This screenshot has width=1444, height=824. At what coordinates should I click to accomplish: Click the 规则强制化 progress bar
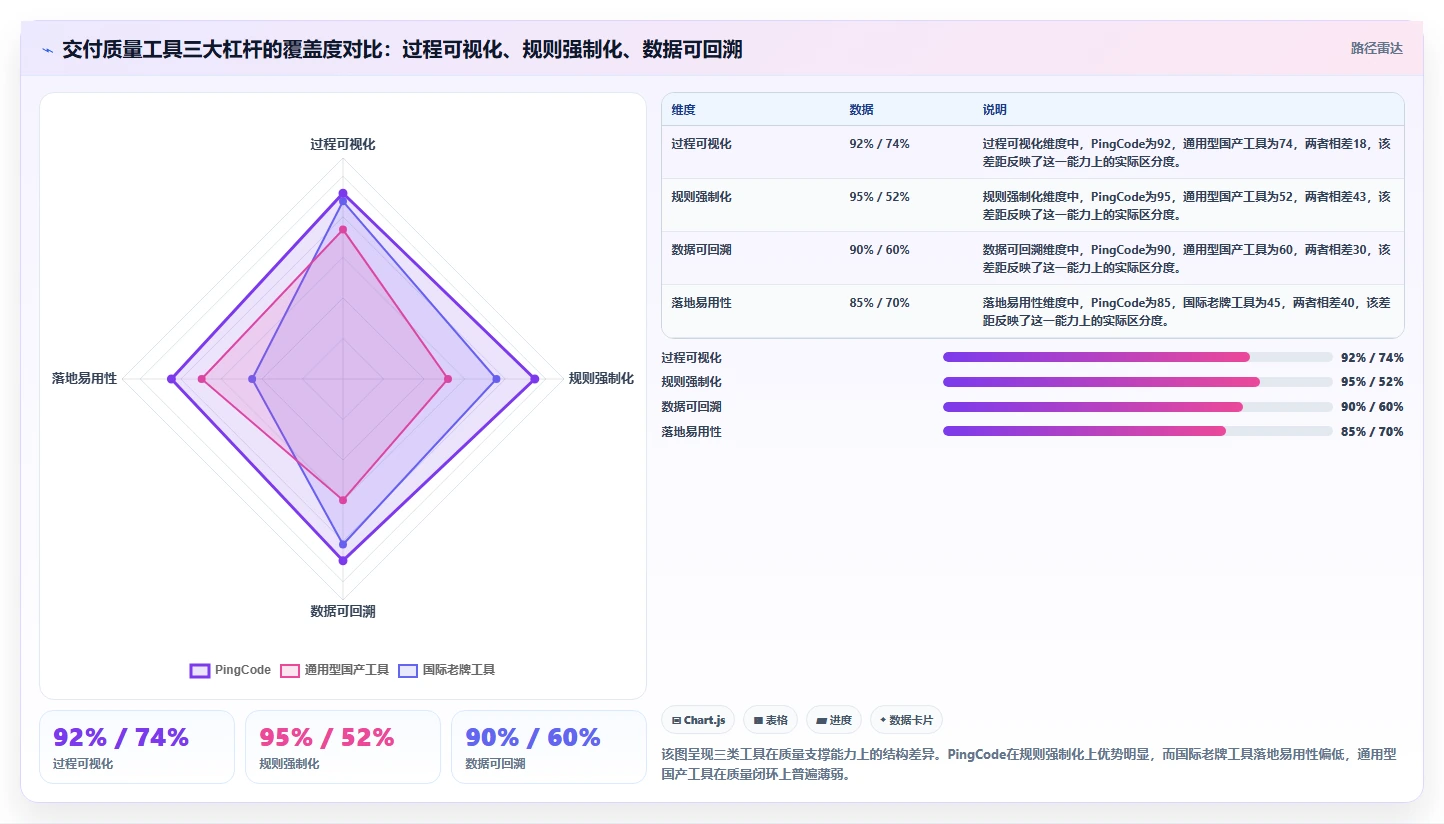[x=1137, y=381]
